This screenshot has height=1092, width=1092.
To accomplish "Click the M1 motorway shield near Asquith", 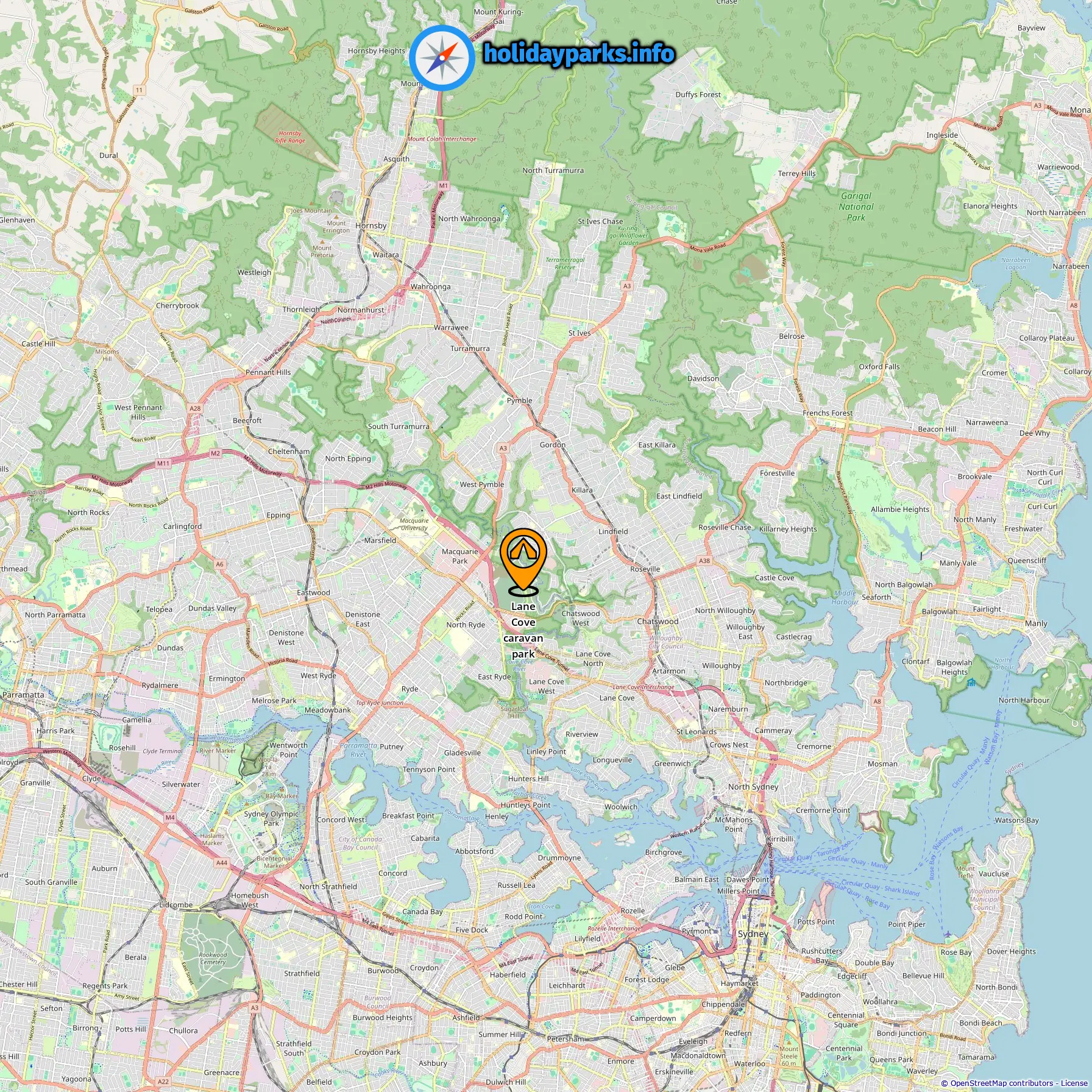I will 443,186.
